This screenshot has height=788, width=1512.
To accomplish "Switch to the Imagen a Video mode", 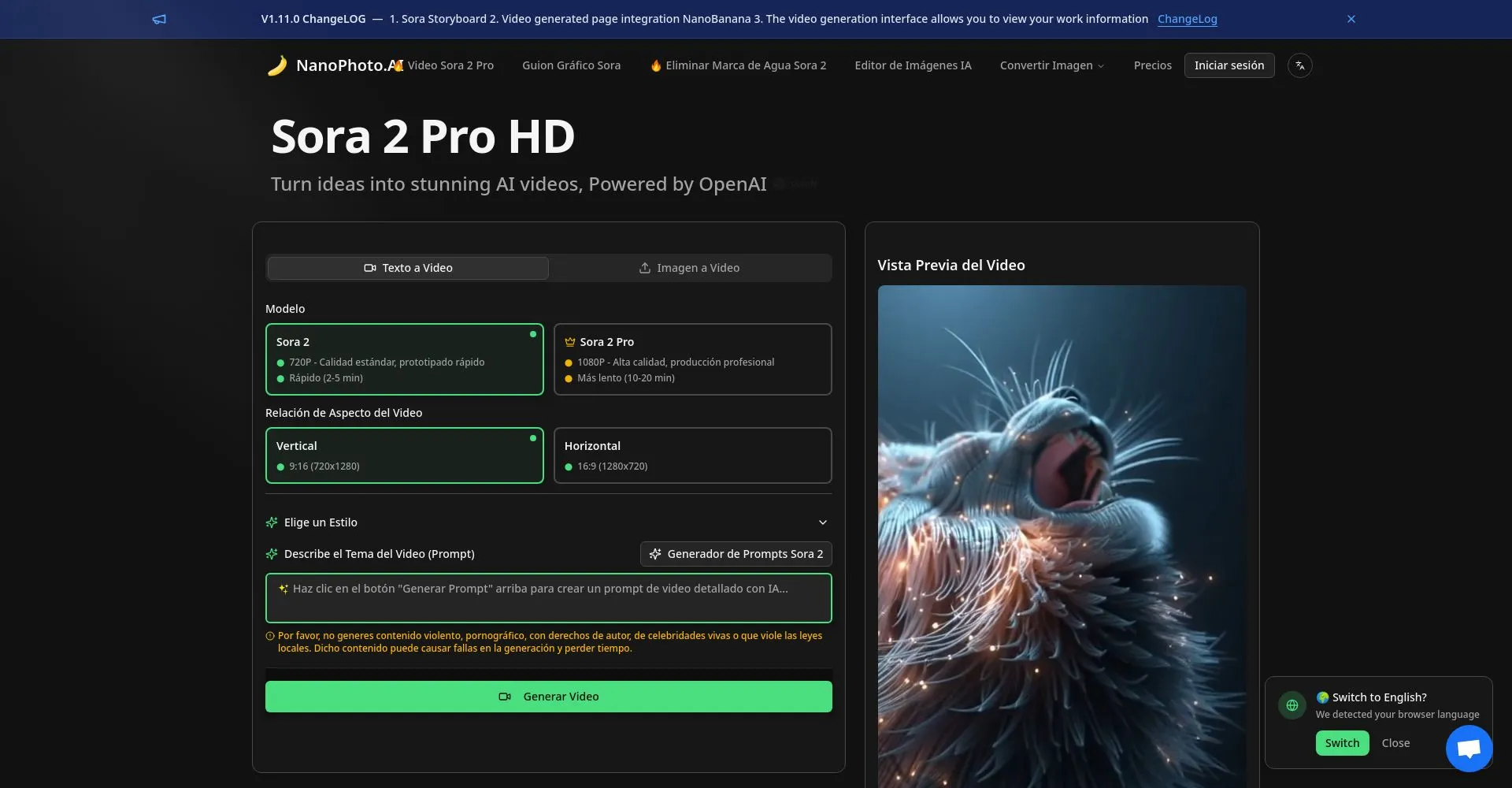I will click(690, 268).
